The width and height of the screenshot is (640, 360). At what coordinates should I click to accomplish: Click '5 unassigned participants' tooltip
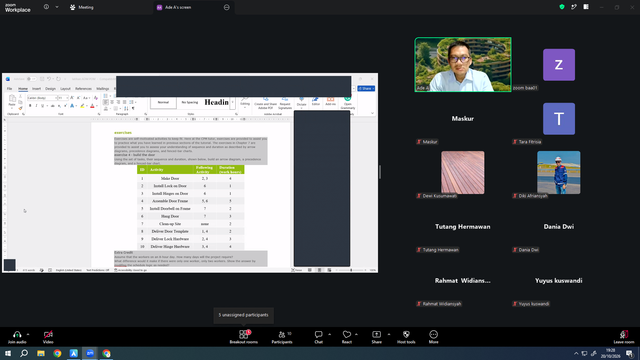pos(243,315)
